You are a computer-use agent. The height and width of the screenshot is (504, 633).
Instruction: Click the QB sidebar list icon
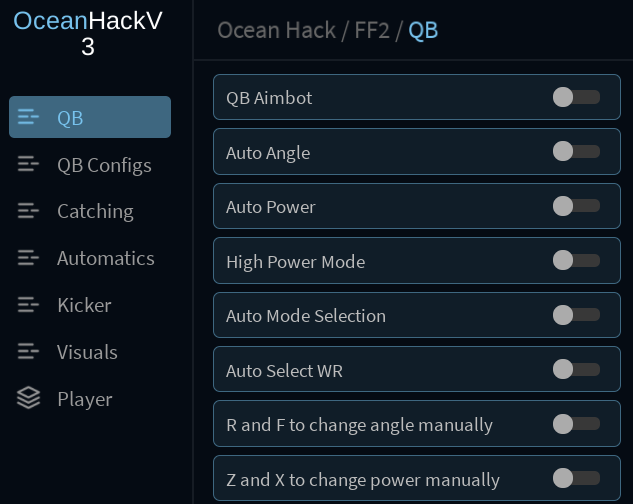click(28, 118)
